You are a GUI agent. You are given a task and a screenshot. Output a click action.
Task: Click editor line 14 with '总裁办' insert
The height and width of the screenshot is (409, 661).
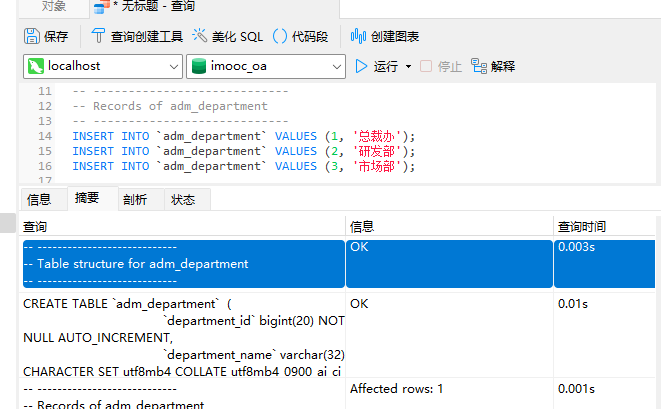coord(242,136)
